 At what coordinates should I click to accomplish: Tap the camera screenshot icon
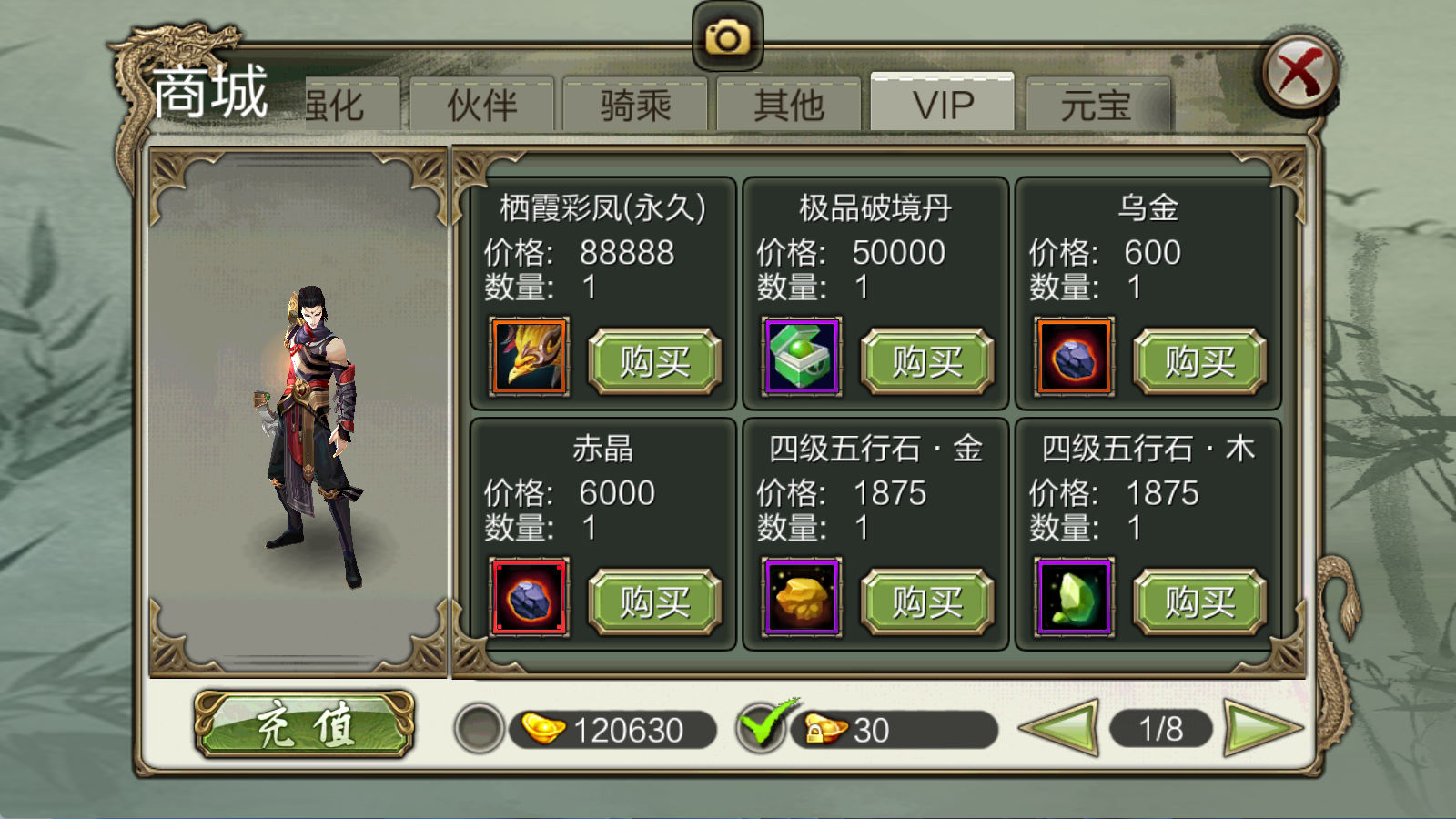(x=727, y=36)
